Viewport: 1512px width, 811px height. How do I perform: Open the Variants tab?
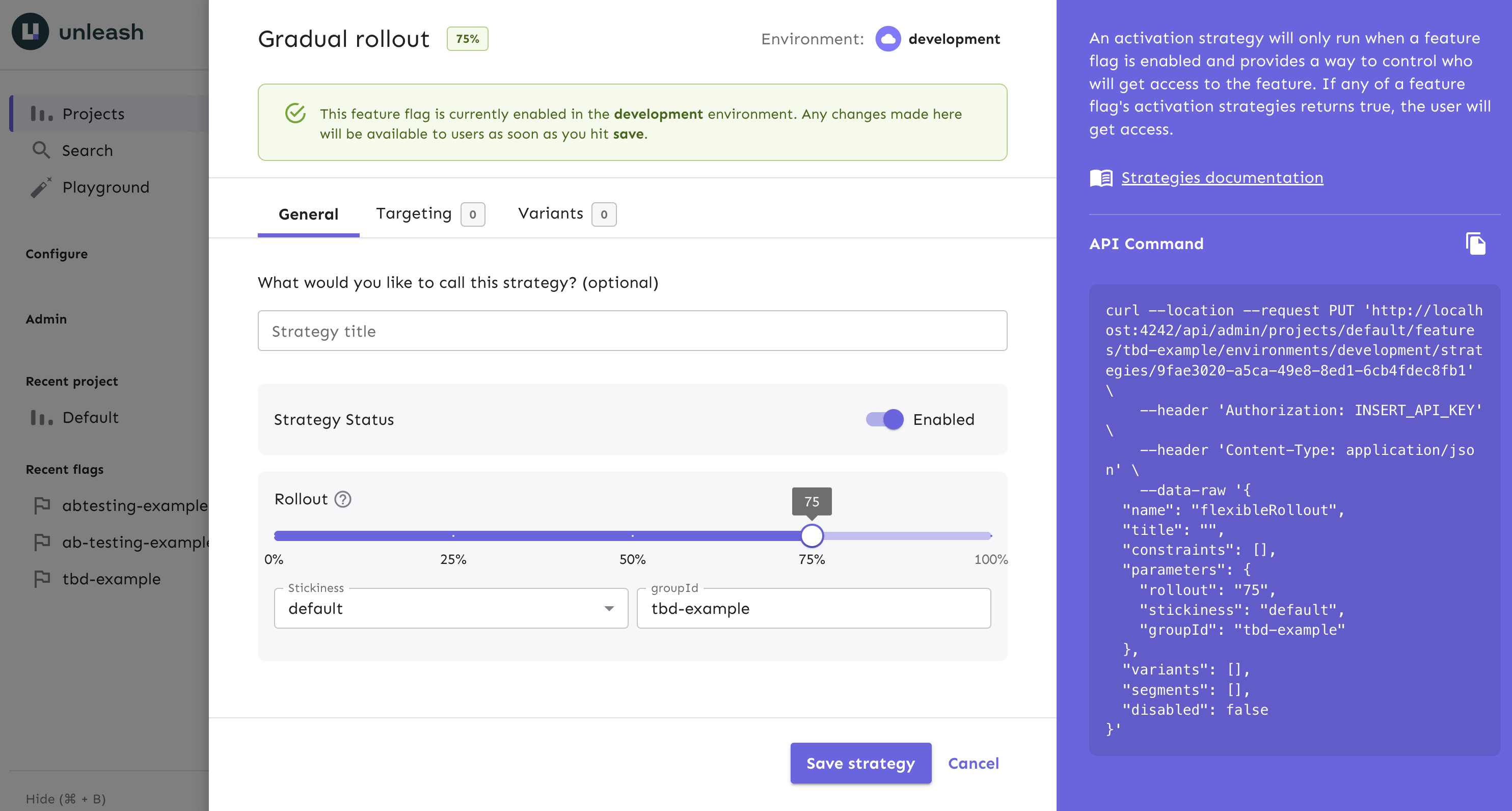551,213
